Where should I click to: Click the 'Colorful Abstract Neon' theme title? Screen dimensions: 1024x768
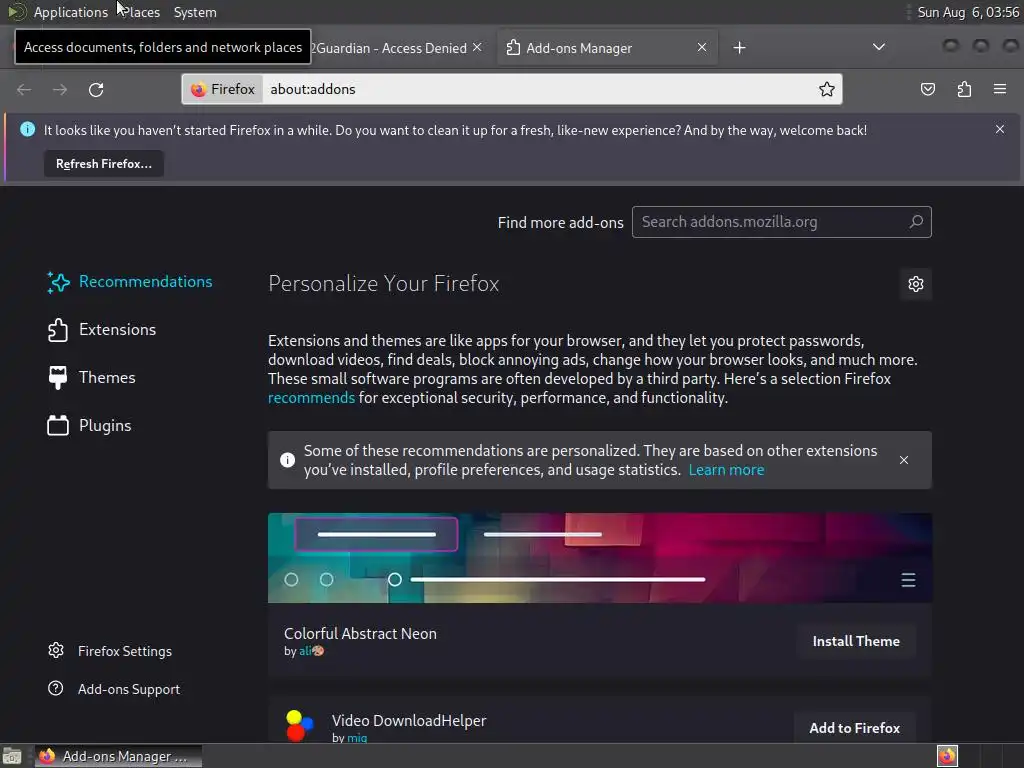[360, 634]
